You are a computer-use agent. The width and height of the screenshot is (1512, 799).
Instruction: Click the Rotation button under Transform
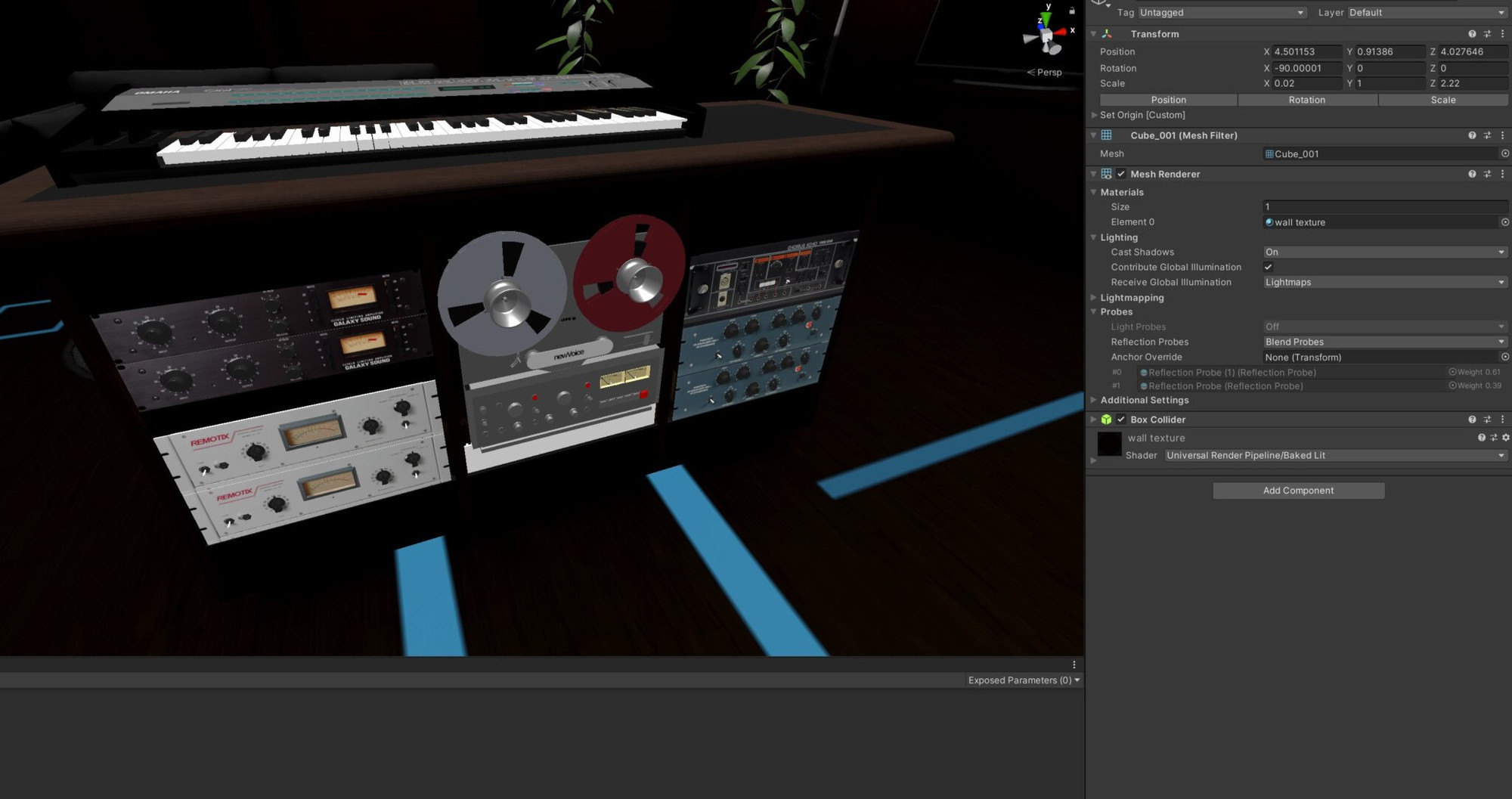point(1306,100)
